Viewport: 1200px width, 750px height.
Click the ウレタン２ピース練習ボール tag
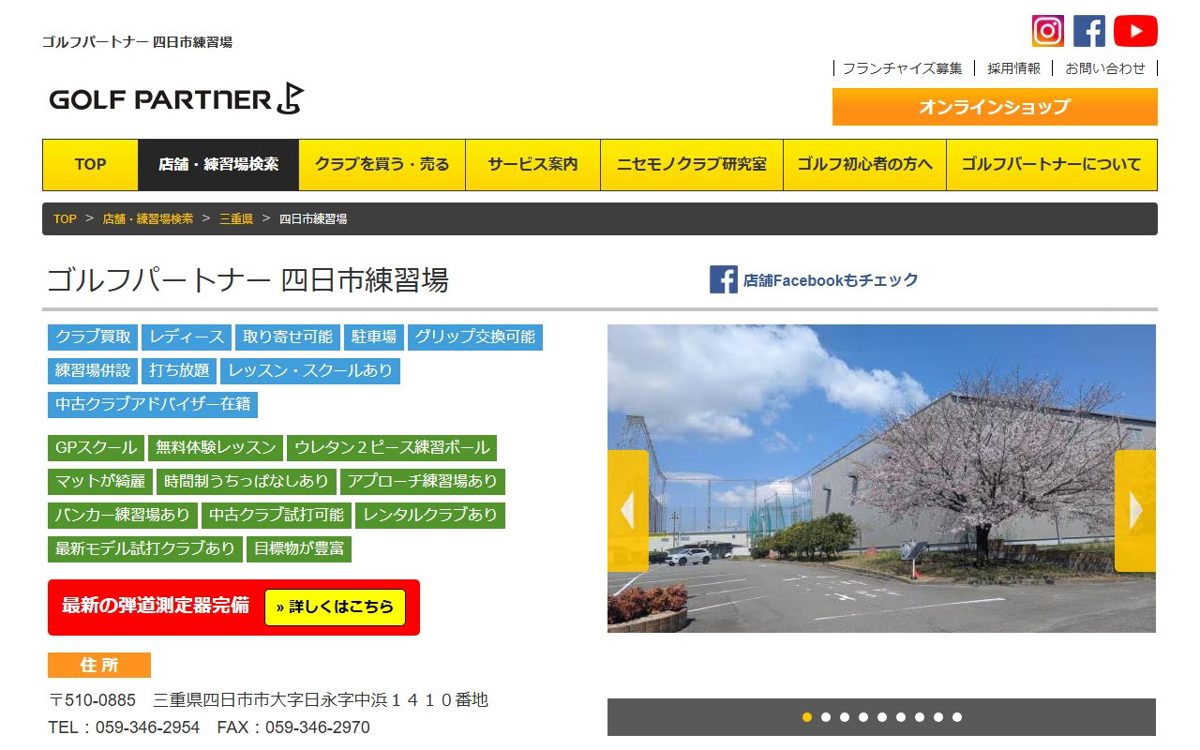(x=392, y=448)
